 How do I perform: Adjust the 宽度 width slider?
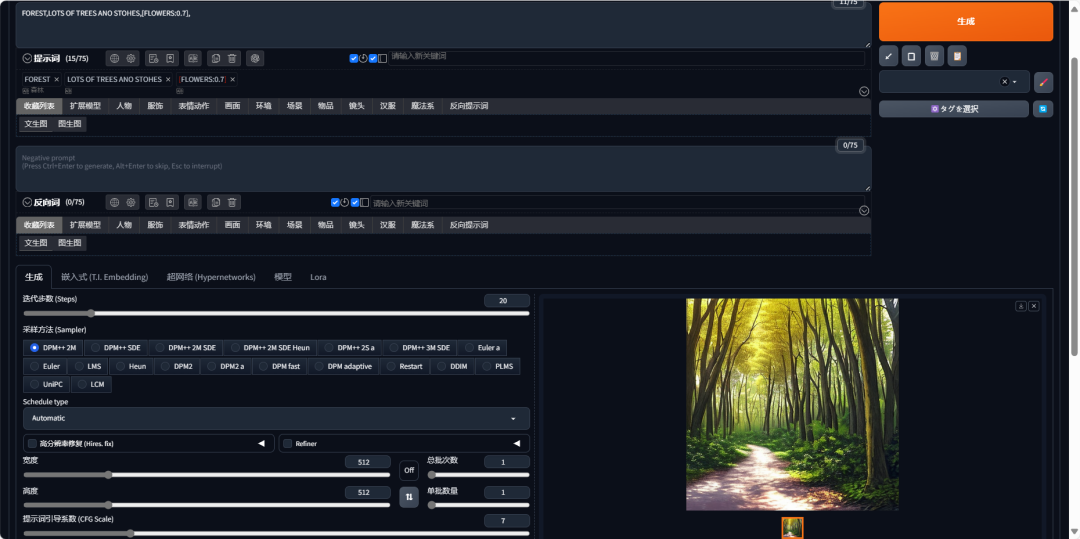click(x=207, y=475)
